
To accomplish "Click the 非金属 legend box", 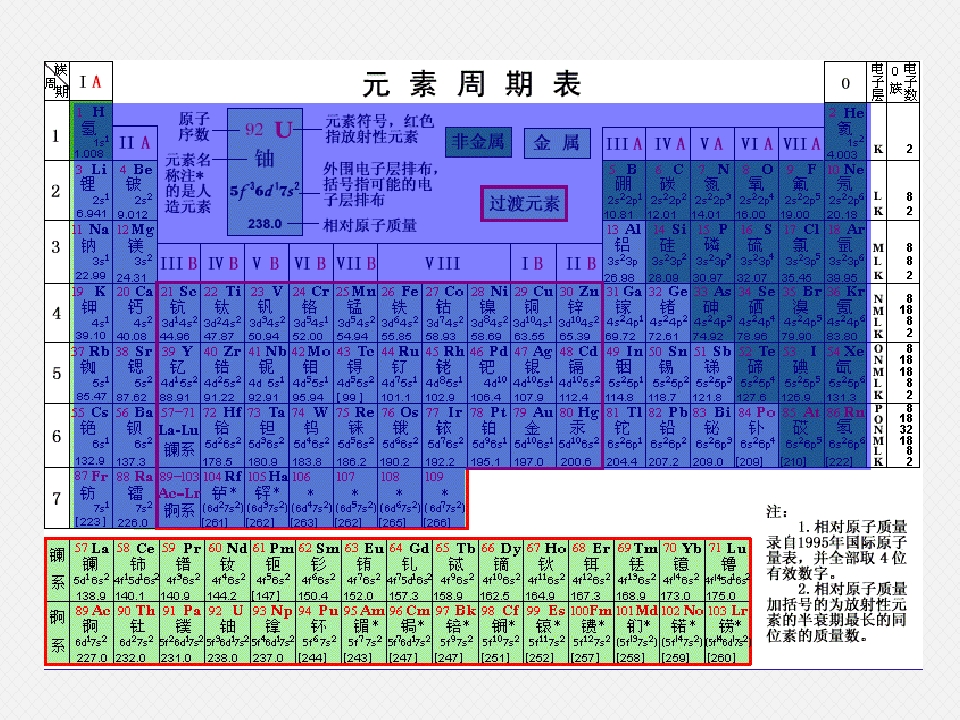I will (x=478, y=143).
